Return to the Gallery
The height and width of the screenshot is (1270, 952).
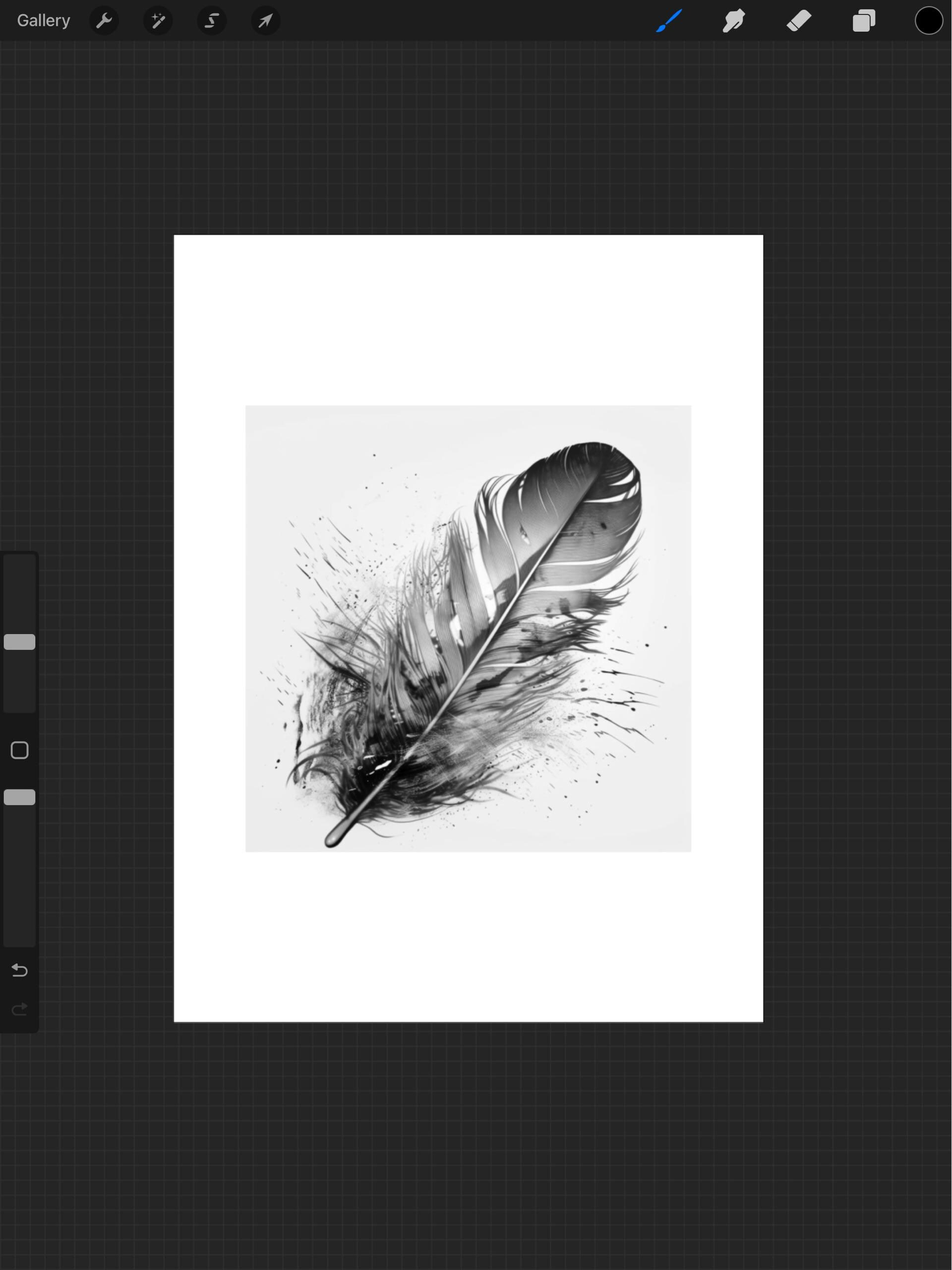44,21
